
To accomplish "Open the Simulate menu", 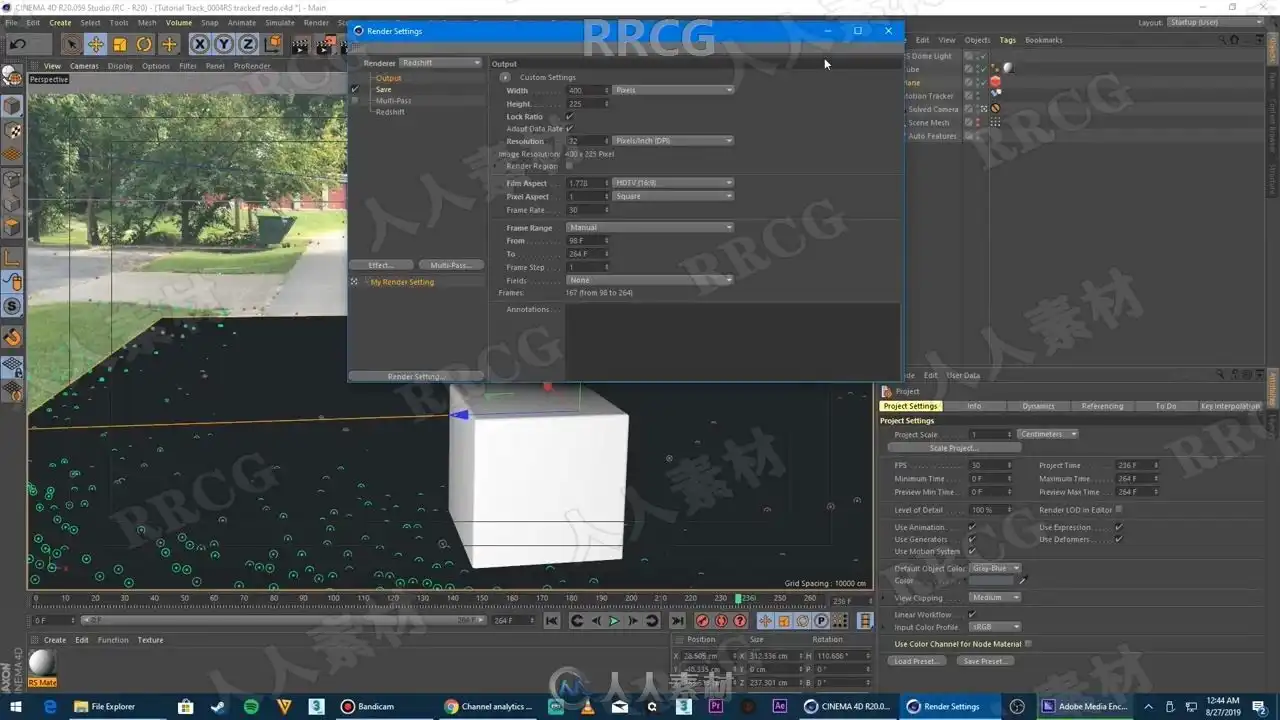I will 280,22.
